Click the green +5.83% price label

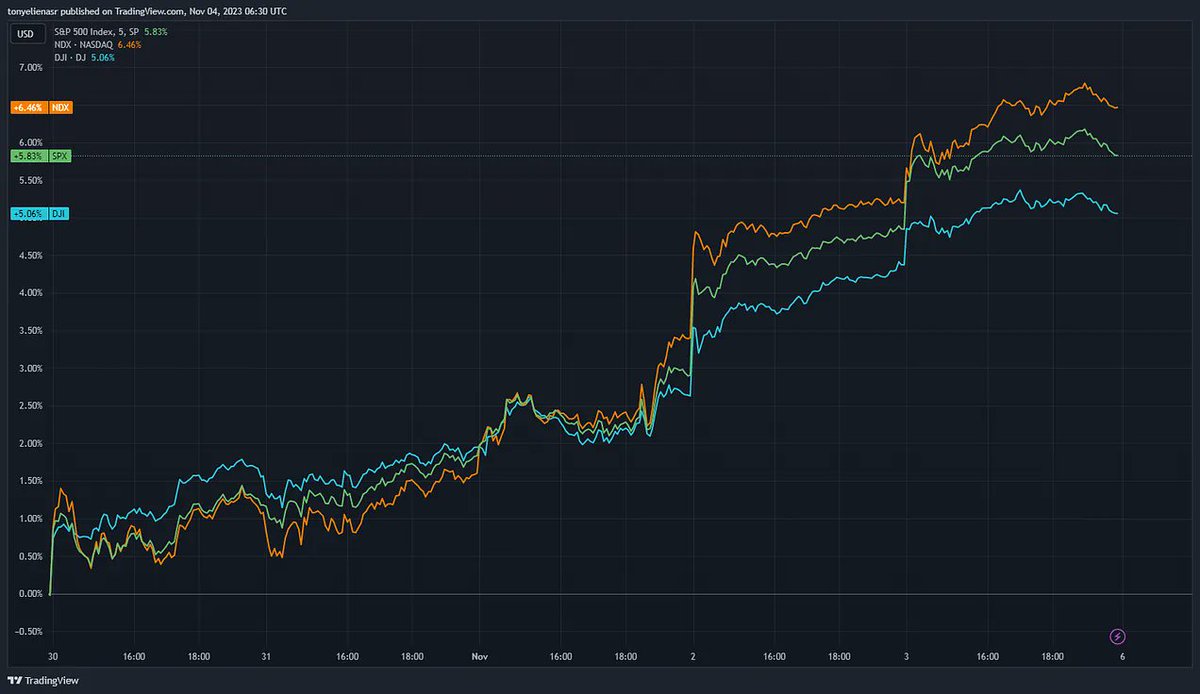coord(27,156)
